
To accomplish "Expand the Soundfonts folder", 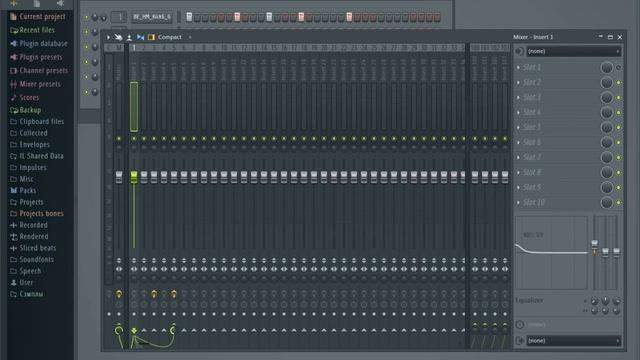I will (x=31, y=259).
